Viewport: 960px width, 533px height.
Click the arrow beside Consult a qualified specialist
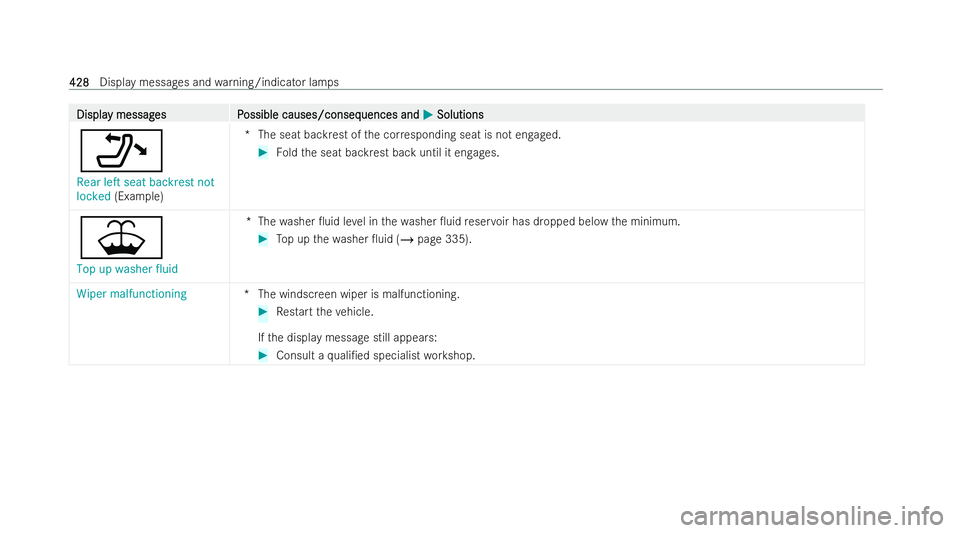tap(263, 356)
